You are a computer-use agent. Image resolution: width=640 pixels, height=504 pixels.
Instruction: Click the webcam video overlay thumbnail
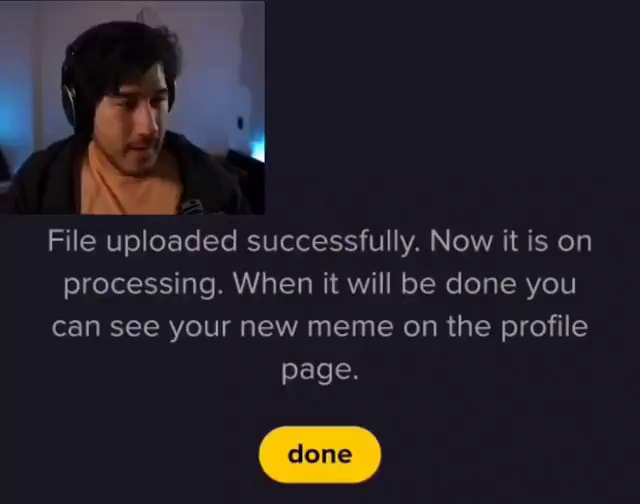(x=132, y=107)
